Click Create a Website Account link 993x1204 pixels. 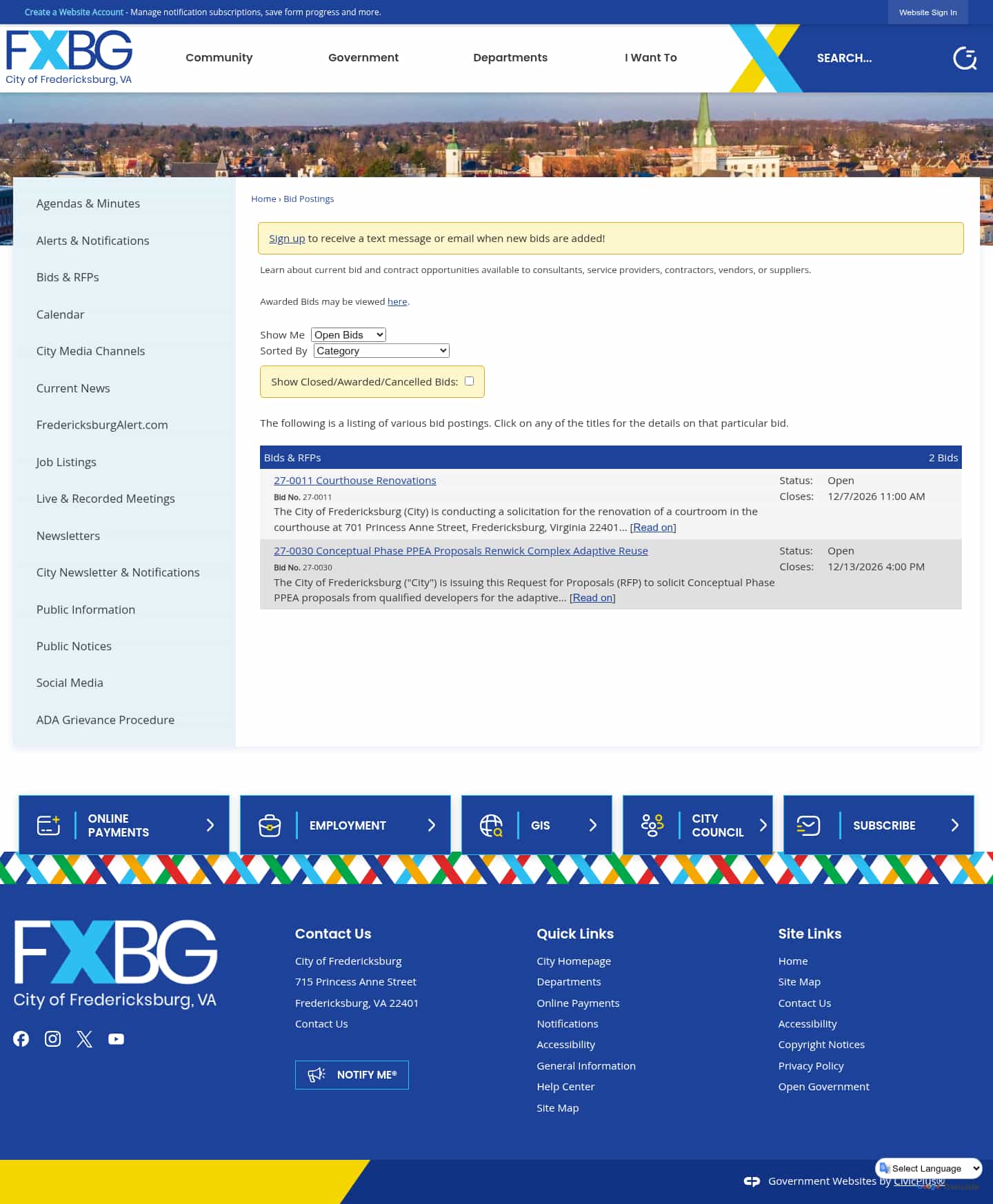click(x=74, y=12)
